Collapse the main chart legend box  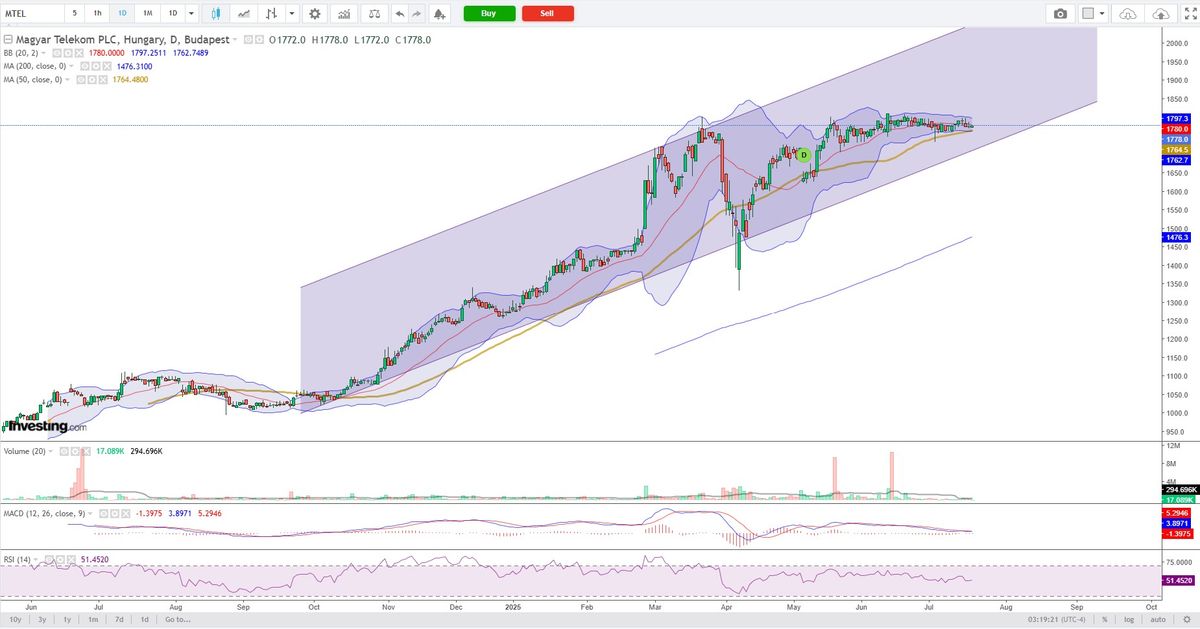[x=8, y=40]
